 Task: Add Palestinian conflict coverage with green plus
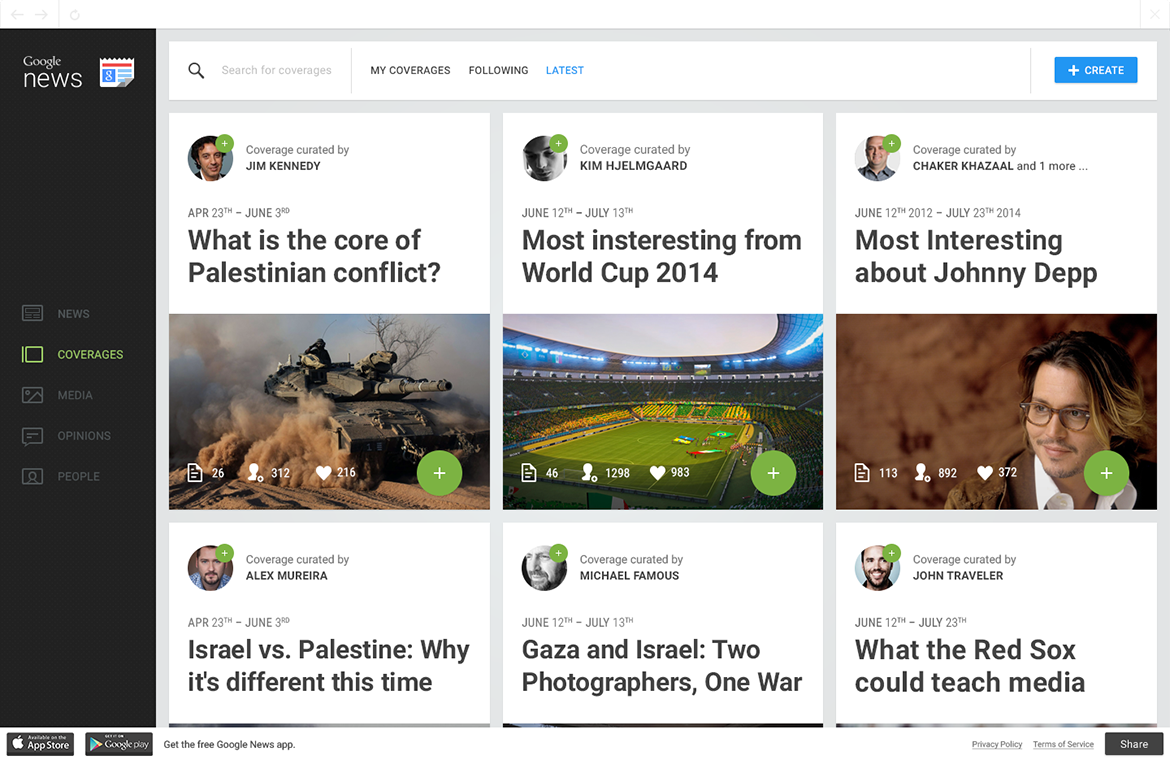click(439, 473)
